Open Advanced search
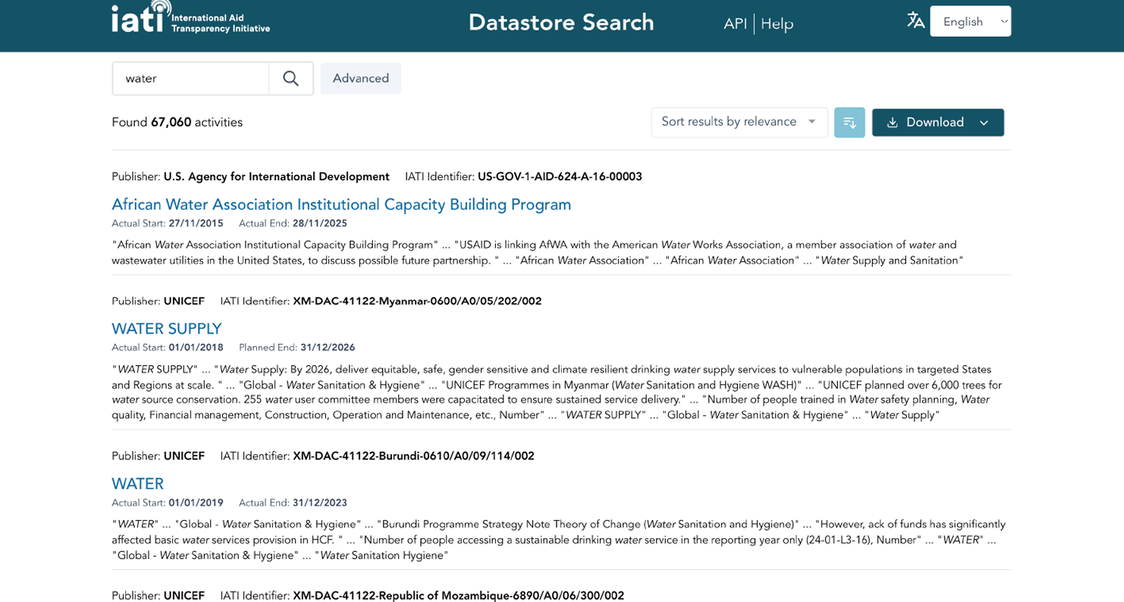This screenshot has width=1124, height=602. click(361, 78)
